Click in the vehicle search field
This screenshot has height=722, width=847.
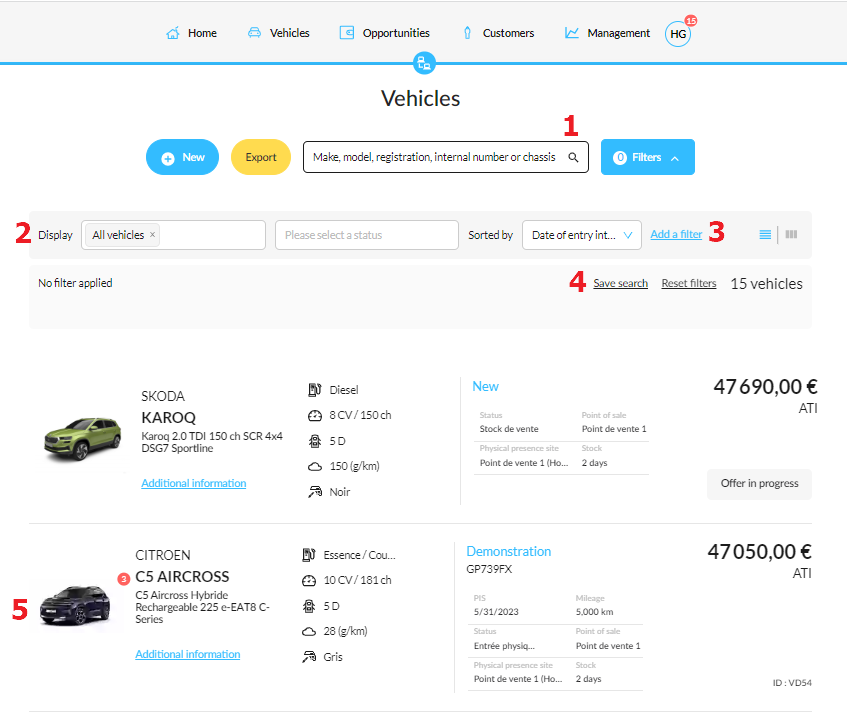[x=446, y=157]
